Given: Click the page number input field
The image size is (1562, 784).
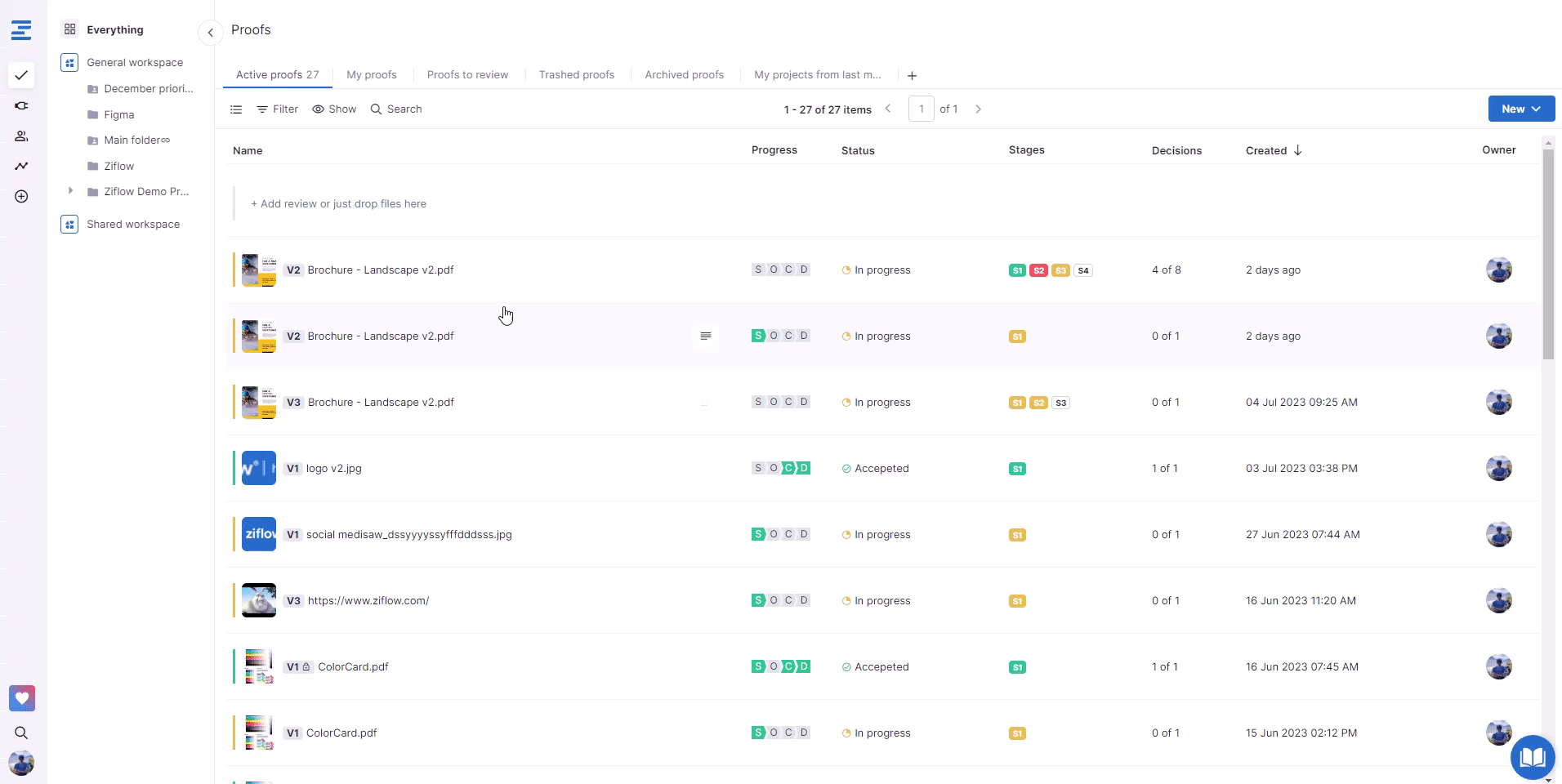Looking at the screenshot, I should coord(922,109).
